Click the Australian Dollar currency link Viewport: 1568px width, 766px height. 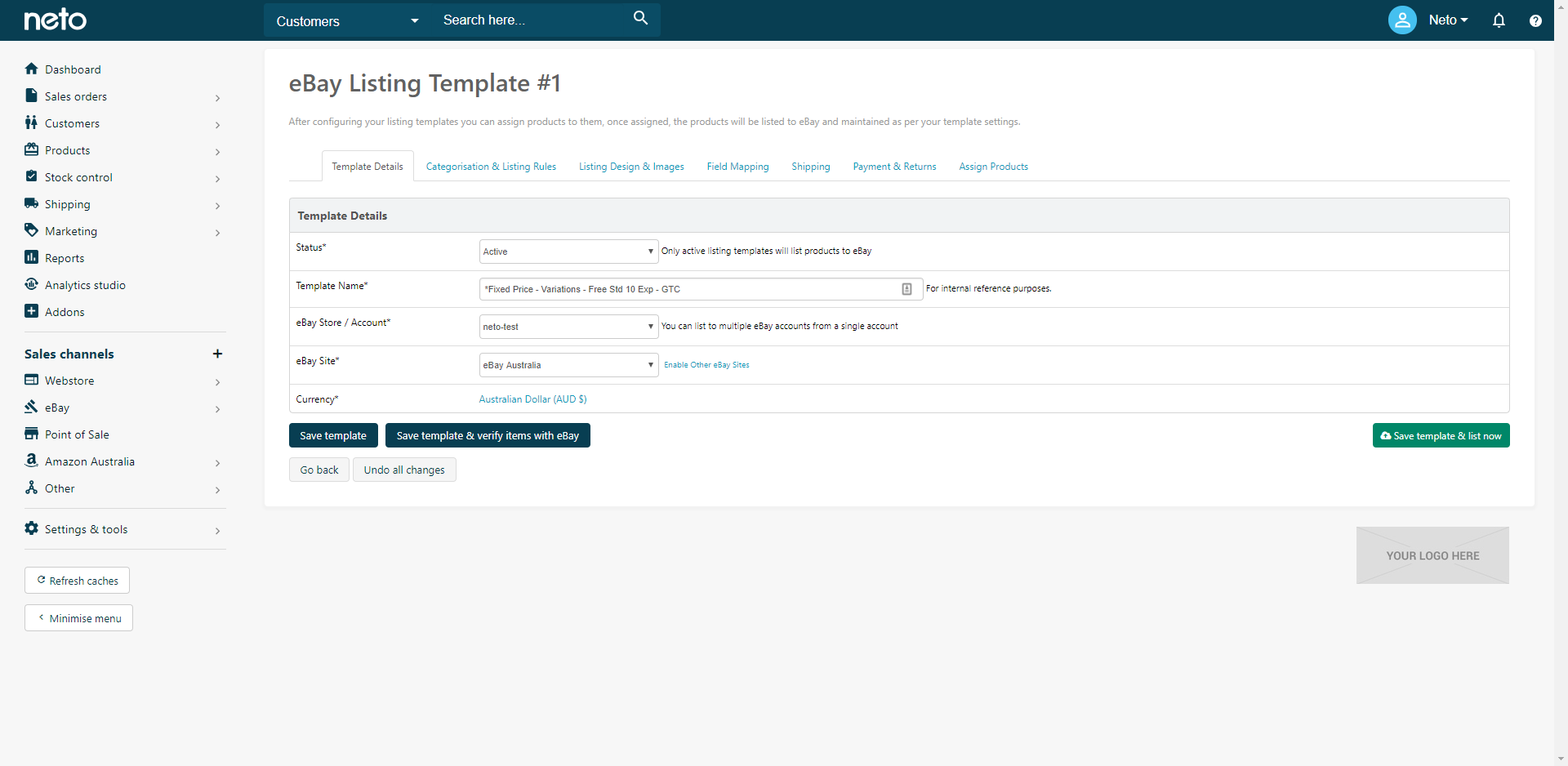[x=532, y=399]
